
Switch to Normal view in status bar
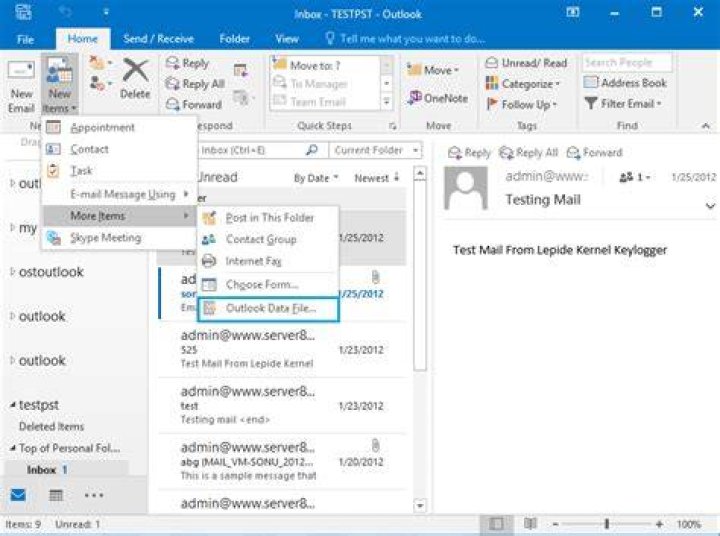coord(496,524)
